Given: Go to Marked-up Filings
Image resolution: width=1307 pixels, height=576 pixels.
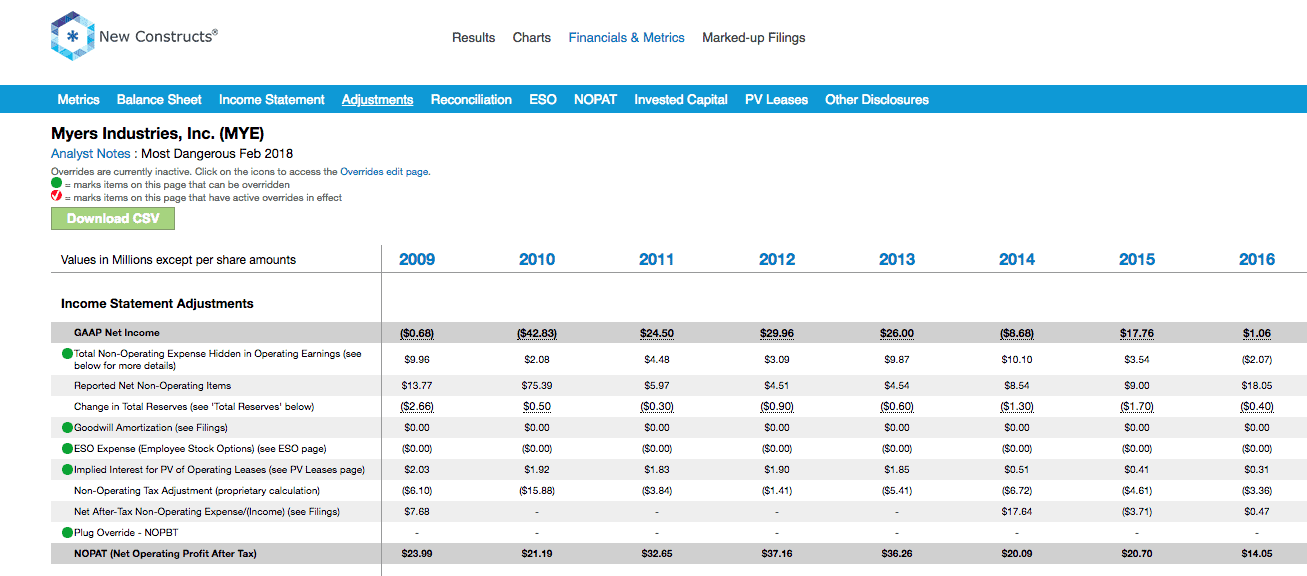Looking at the screenshot, I should [754, 38].
